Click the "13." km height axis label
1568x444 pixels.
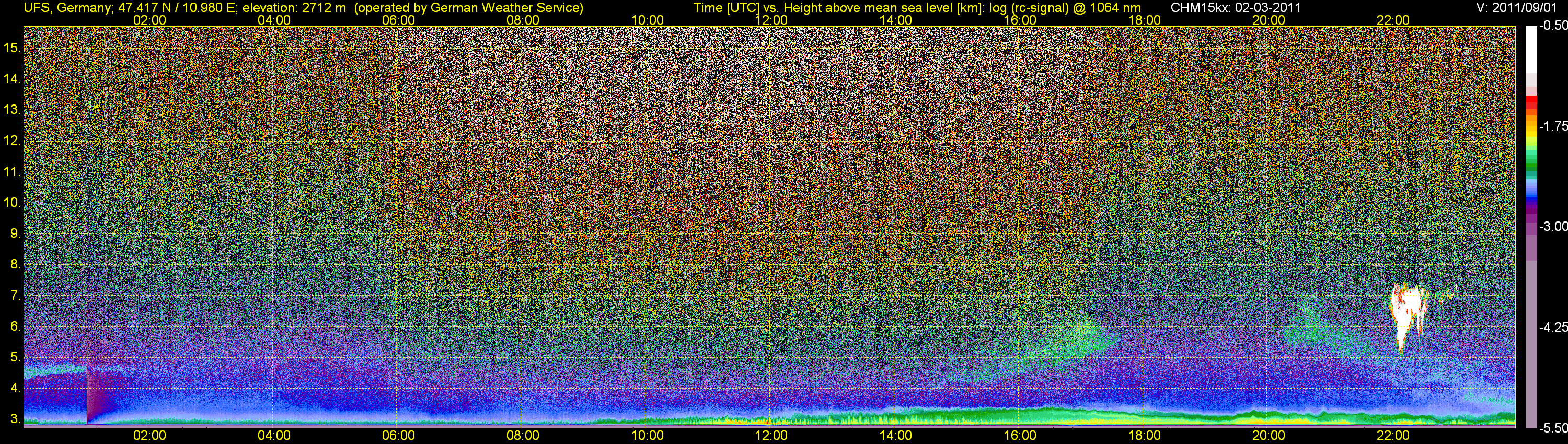[x=12, y=110]
